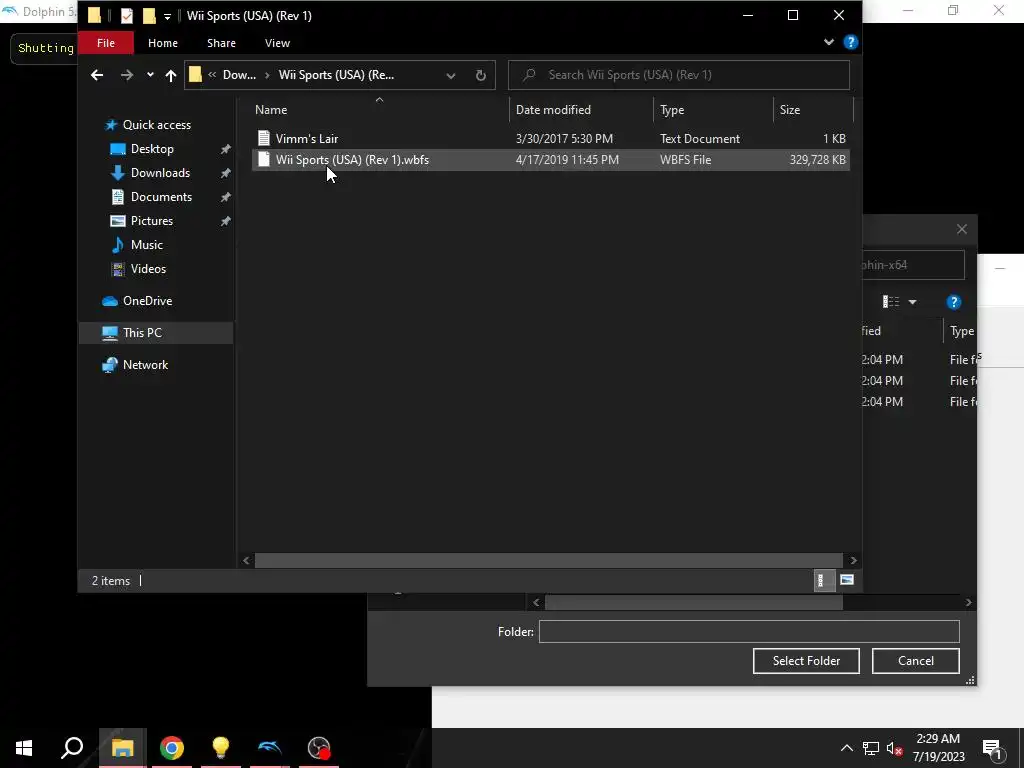The width and height of the screenshot is (1024, 768).
Task: Unpin Desktop using its pin icon
Action: (x=225, y=149)
